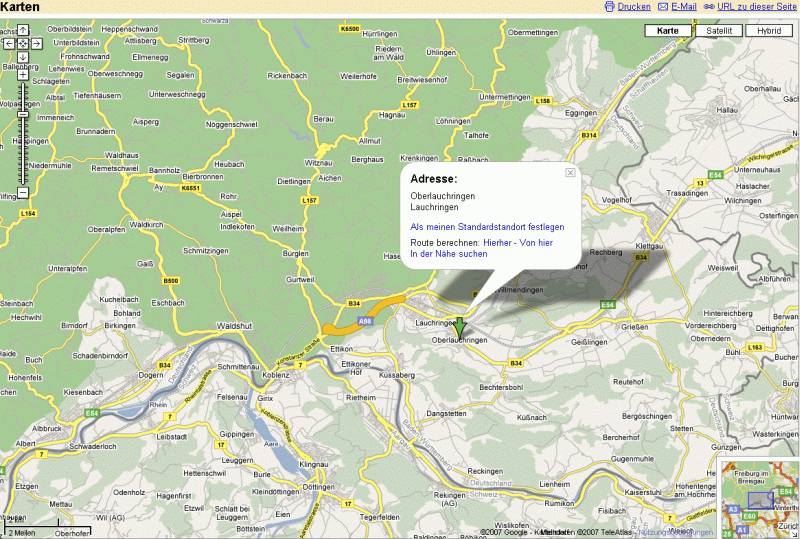This screenshot has width=800, height=539.
Task: Click the Hierher route link
Action: [497, 243]
